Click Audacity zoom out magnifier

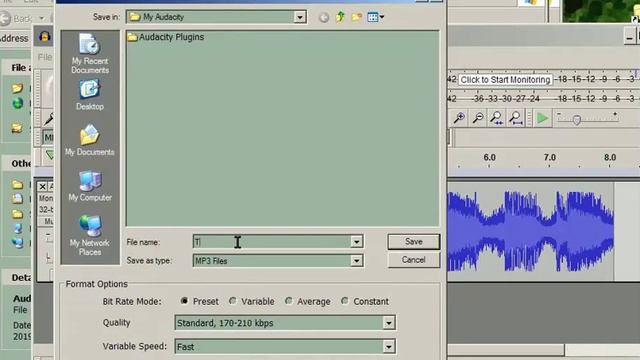478,118
